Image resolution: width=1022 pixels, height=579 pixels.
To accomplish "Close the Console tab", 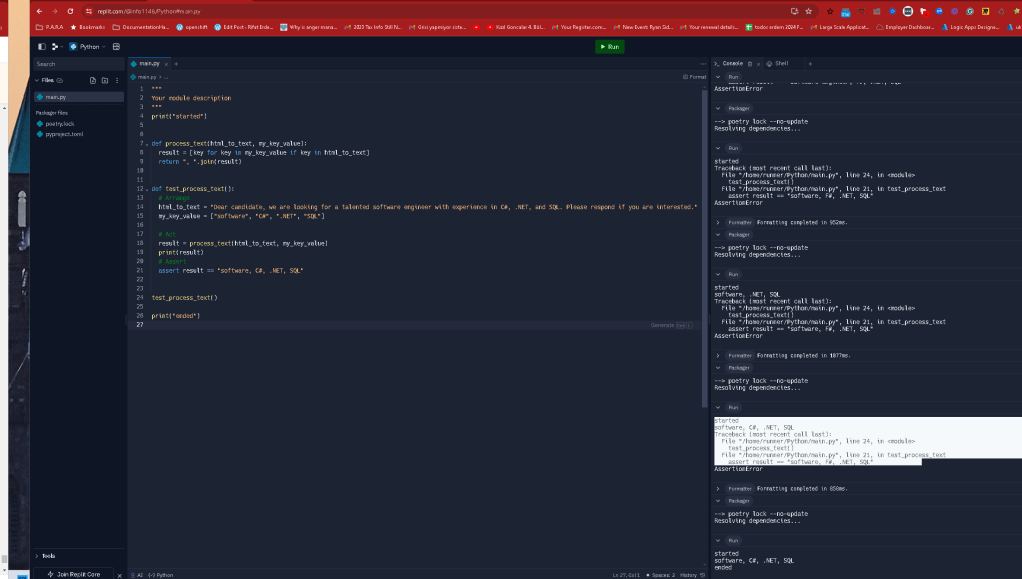I will coord(758,64).
